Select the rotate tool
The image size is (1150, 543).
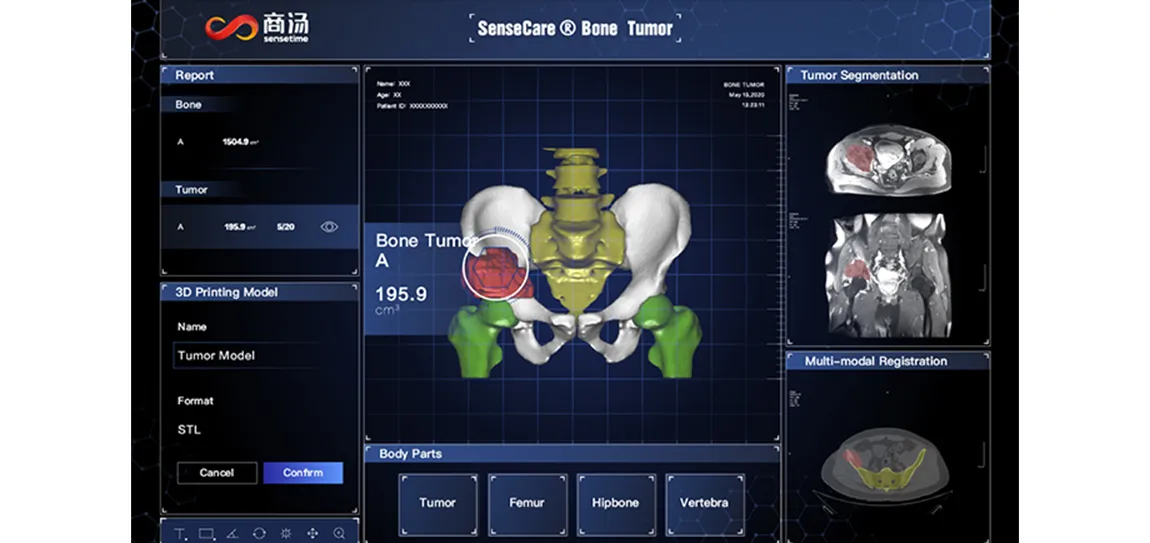(260, 533)
